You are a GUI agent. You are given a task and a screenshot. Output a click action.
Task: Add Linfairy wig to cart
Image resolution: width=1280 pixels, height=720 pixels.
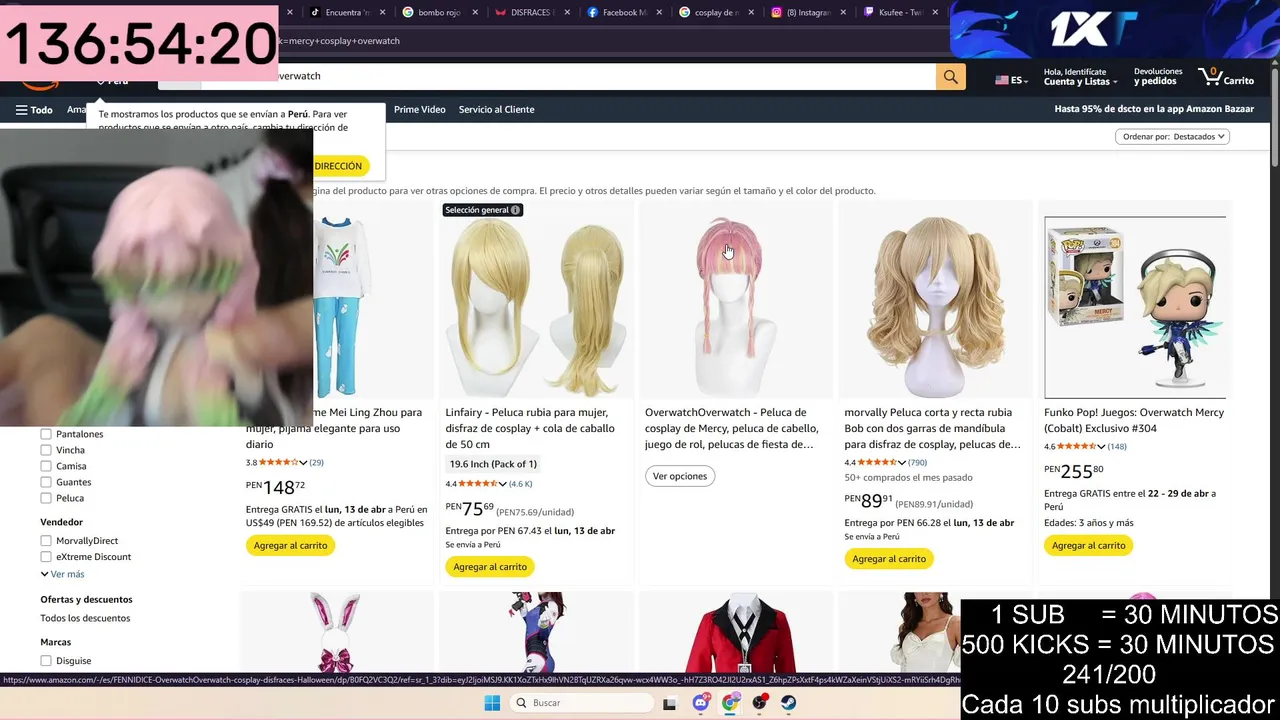coord(490,567)
